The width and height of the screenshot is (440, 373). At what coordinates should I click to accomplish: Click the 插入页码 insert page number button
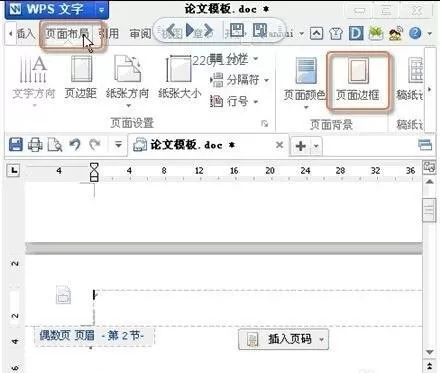[x=283, y=339]
